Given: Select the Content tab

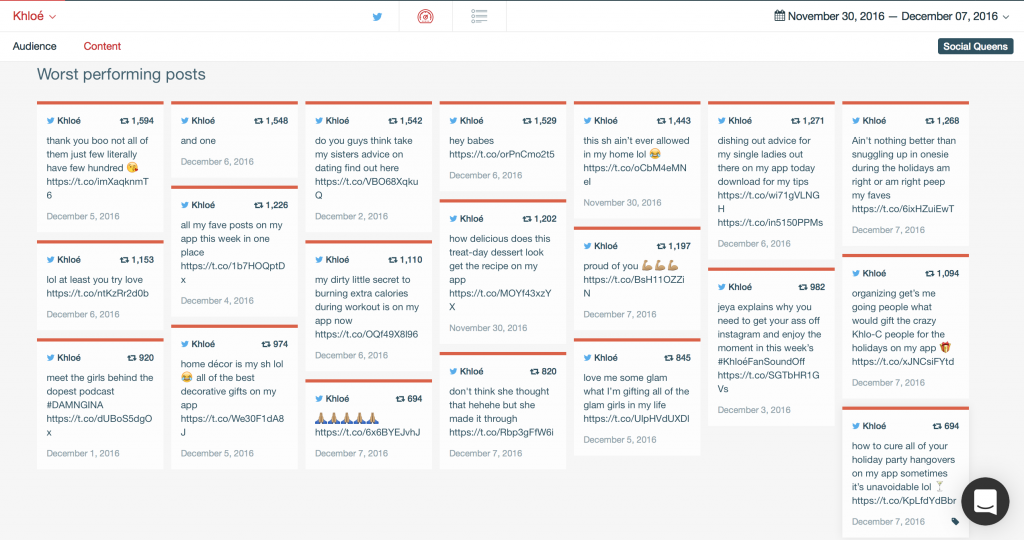Looking at the screenshot, I should tap(102, 46).
